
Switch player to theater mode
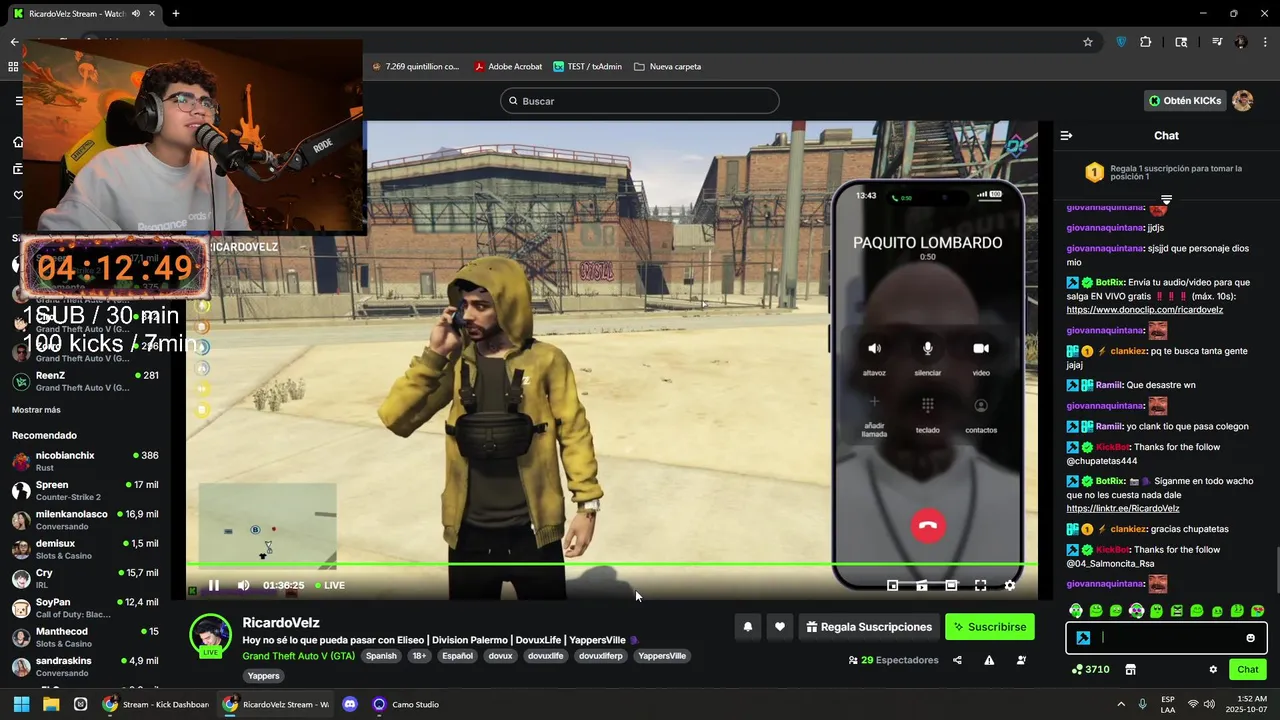click(951, 585)
